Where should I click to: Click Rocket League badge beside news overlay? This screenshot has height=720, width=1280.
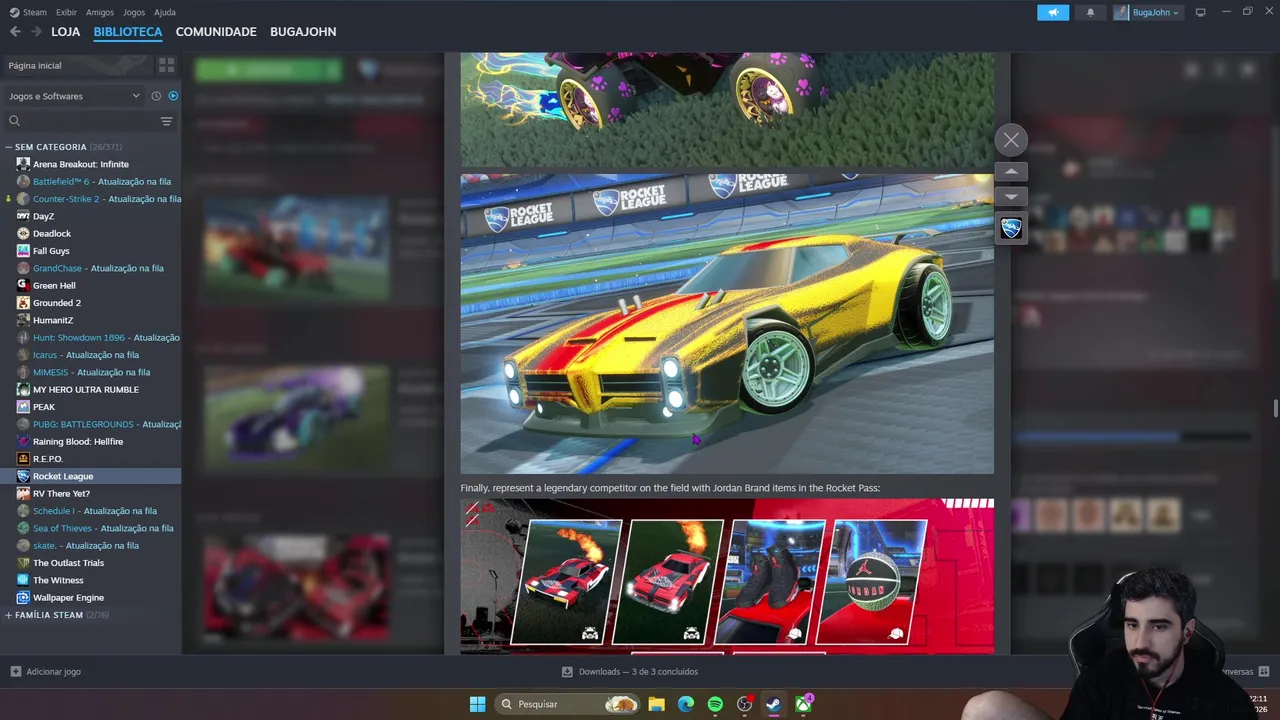click(x=1011, y=228)
